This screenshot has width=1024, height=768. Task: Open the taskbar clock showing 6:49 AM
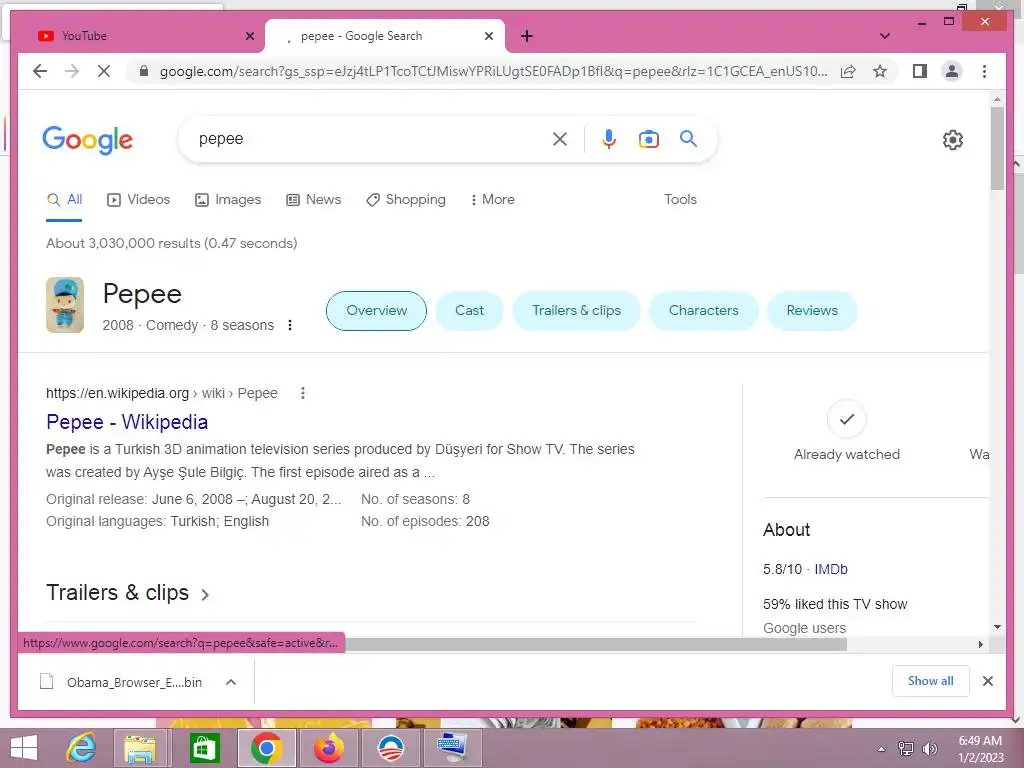pyautogui.click(x=980, y=749)
